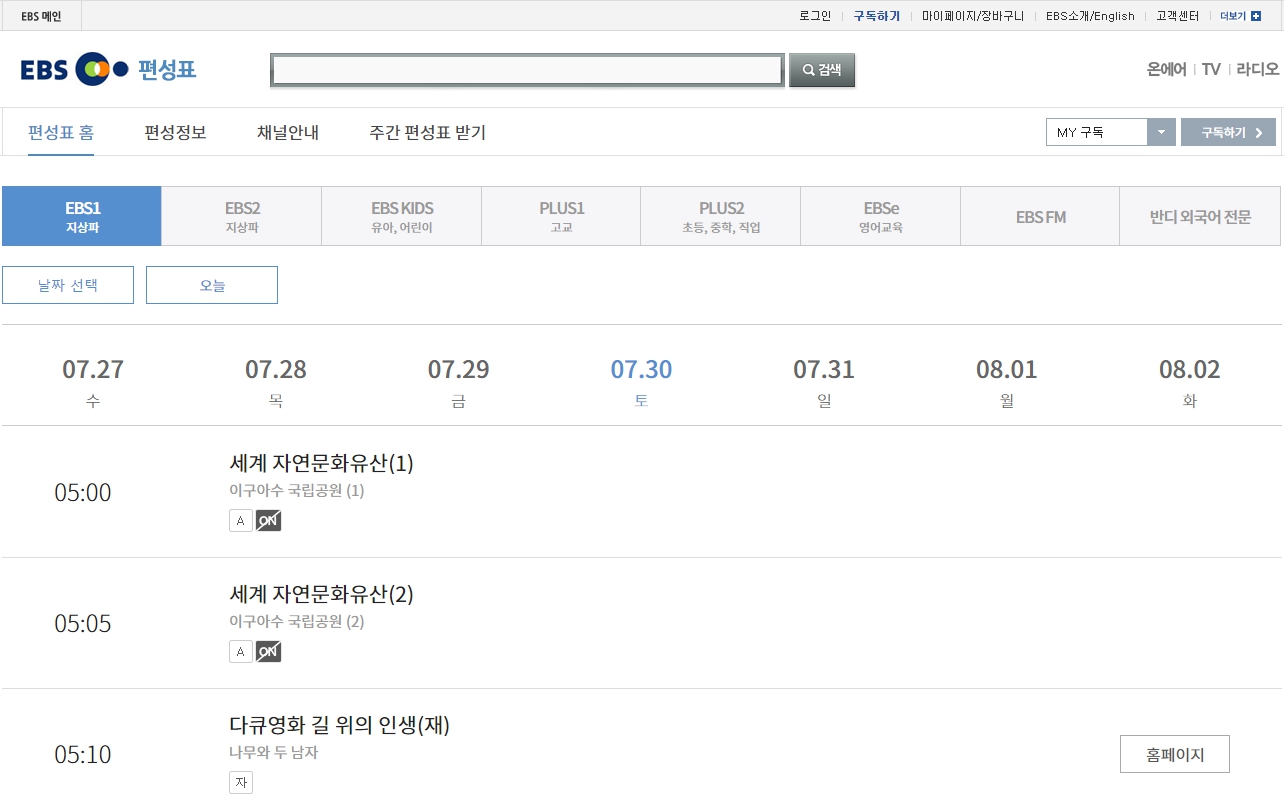Click program title 다큐영화 길 위의 인생(재)
The height and width of the screenshot is (810, 1284).
coord(340,725)
